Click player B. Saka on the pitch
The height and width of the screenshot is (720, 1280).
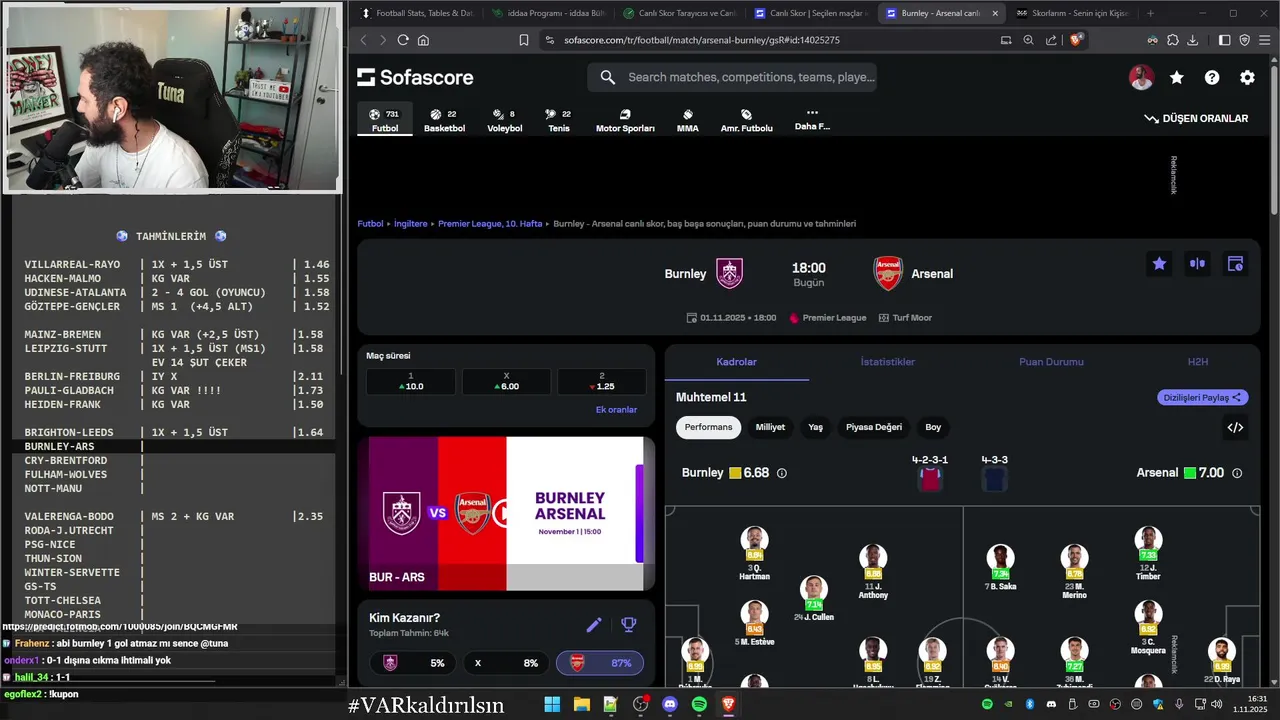click(x=1000, y=568)
